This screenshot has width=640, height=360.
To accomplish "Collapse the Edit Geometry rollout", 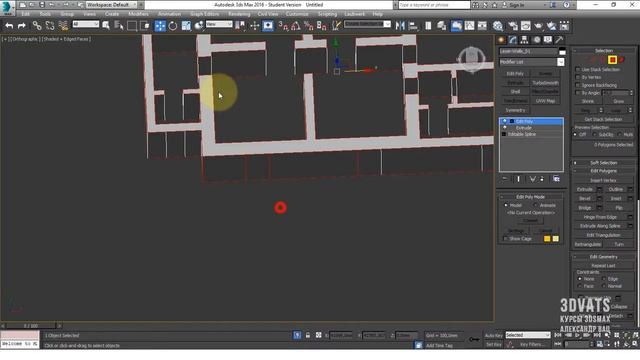I will [x=604, y=257].
